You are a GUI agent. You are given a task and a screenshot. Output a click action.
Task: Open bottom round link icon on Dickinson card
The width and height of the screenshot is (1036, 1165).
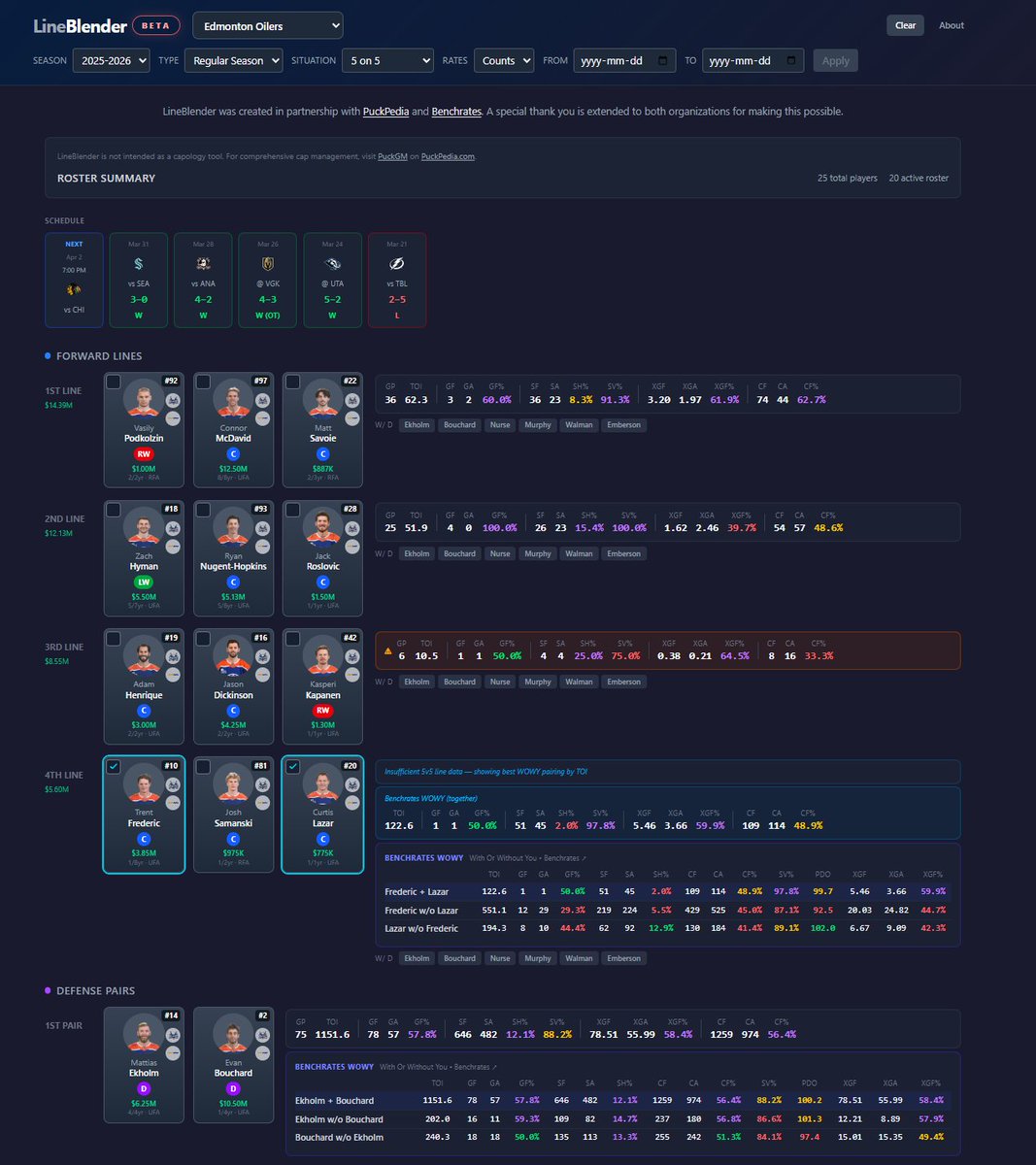[262, 675]
